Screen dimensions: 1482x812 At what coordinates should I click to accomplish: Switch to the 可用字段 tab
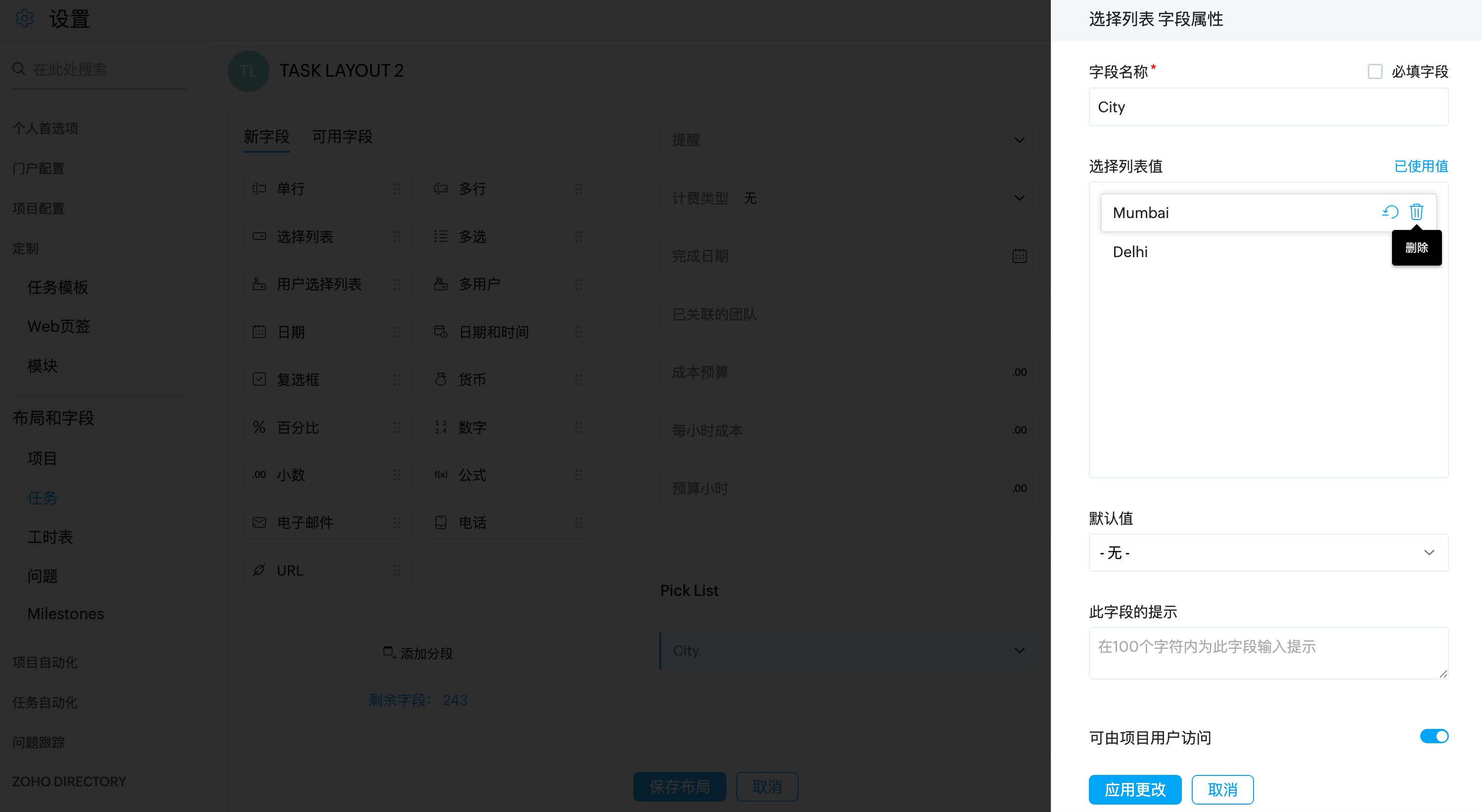(342, 136)
